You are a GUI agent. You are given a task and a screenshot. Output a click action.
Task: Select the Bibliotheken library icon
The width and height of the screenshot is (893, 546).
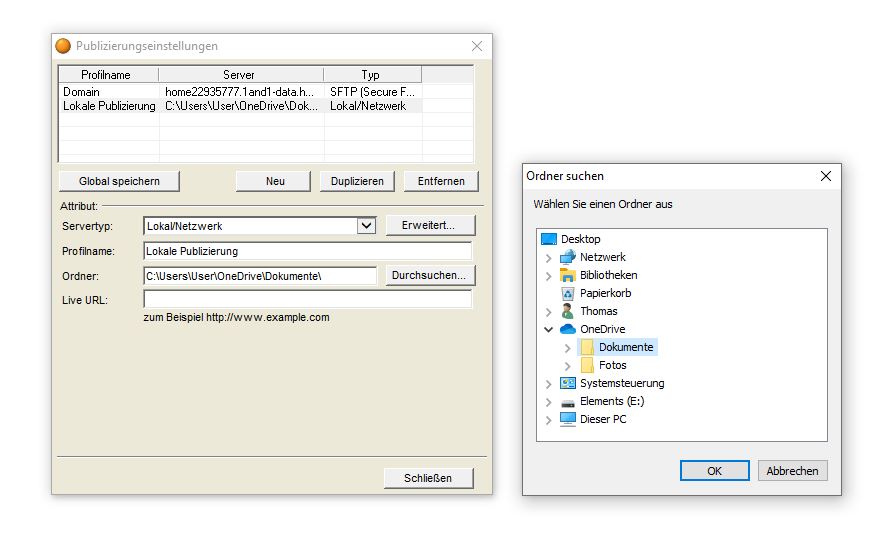pos(568,275)
